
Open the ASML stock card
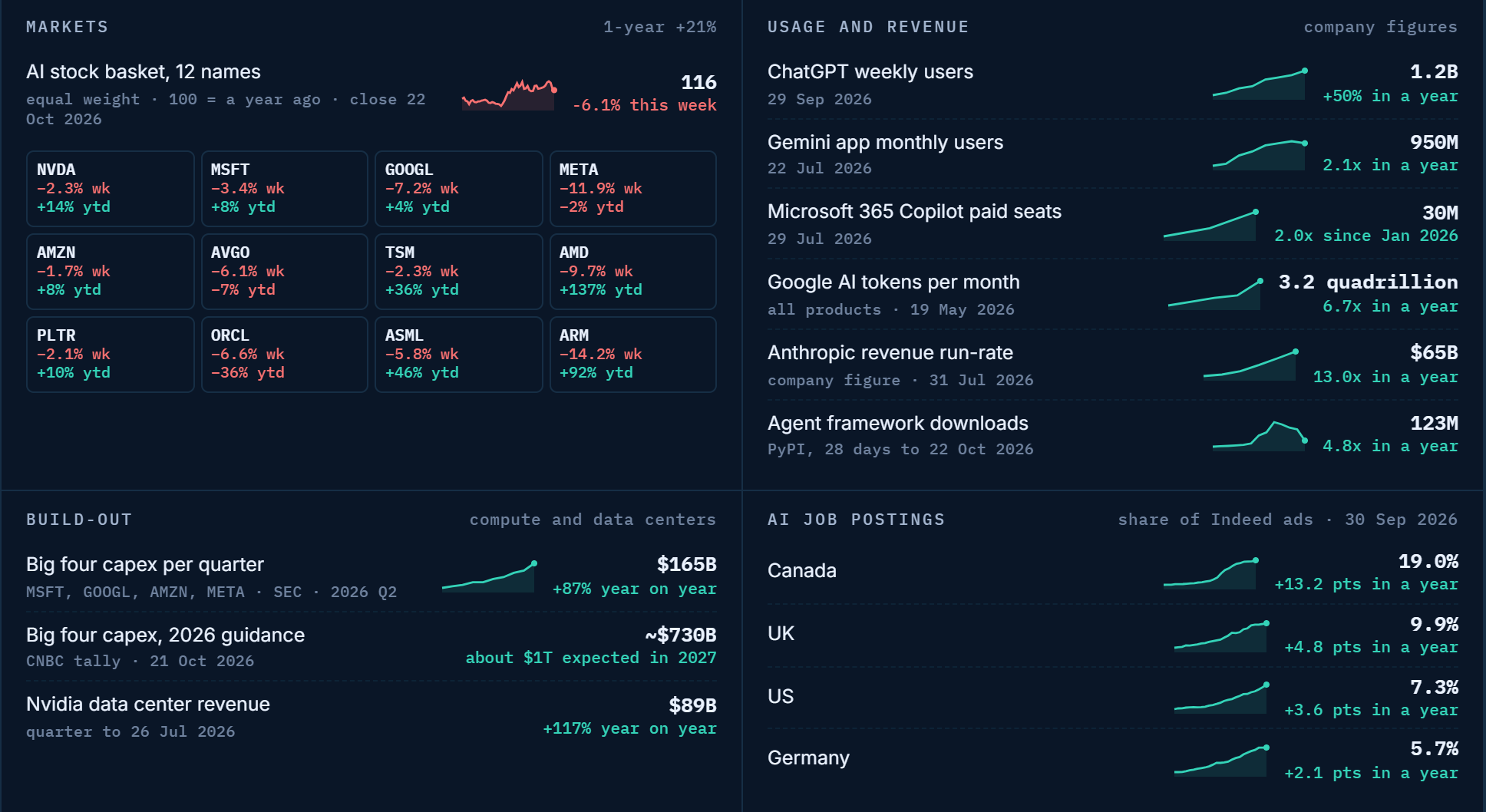pos(459,355)
